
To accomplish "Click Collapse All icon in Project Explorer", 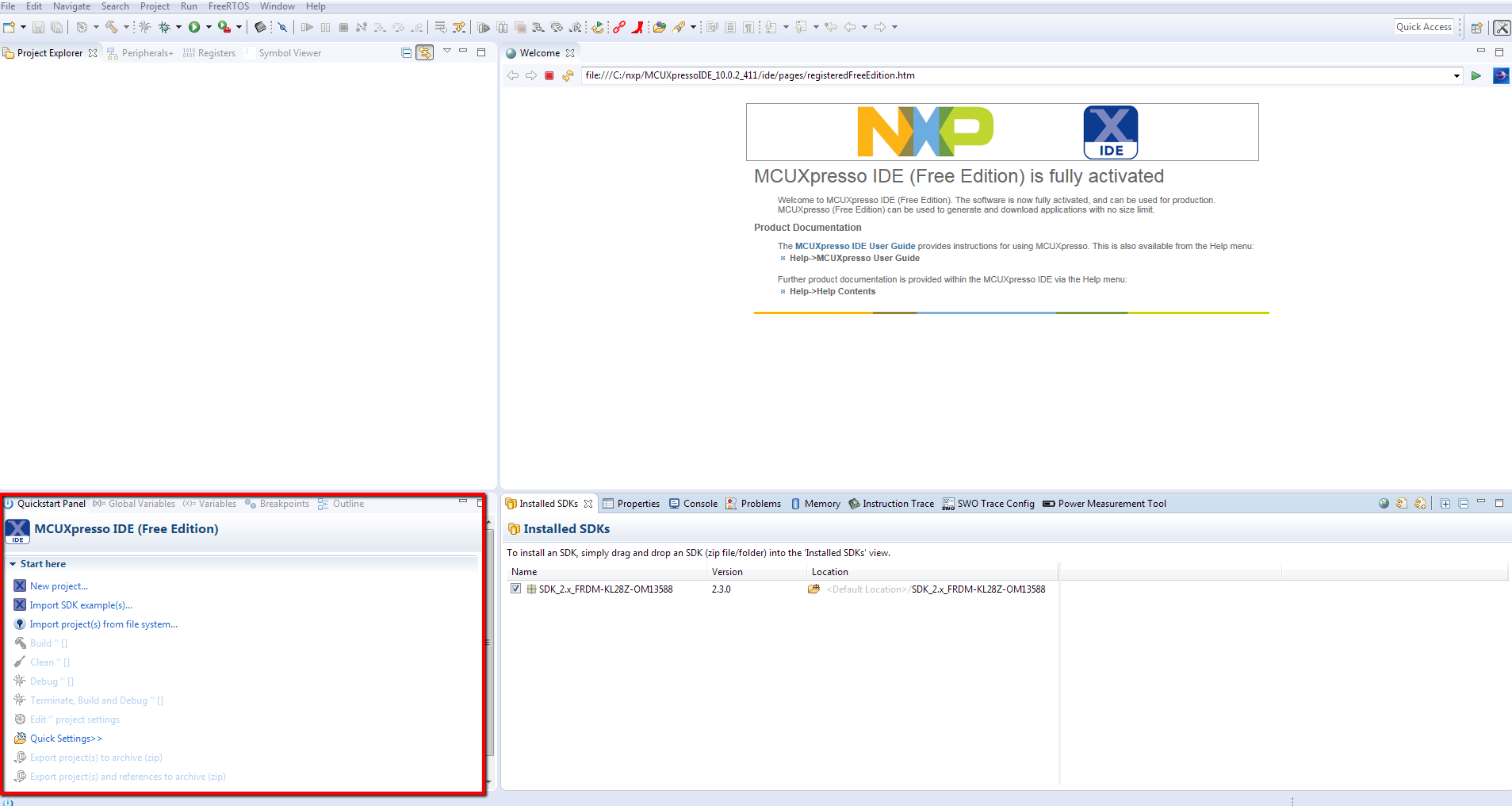I will click(x=406, y=53).
